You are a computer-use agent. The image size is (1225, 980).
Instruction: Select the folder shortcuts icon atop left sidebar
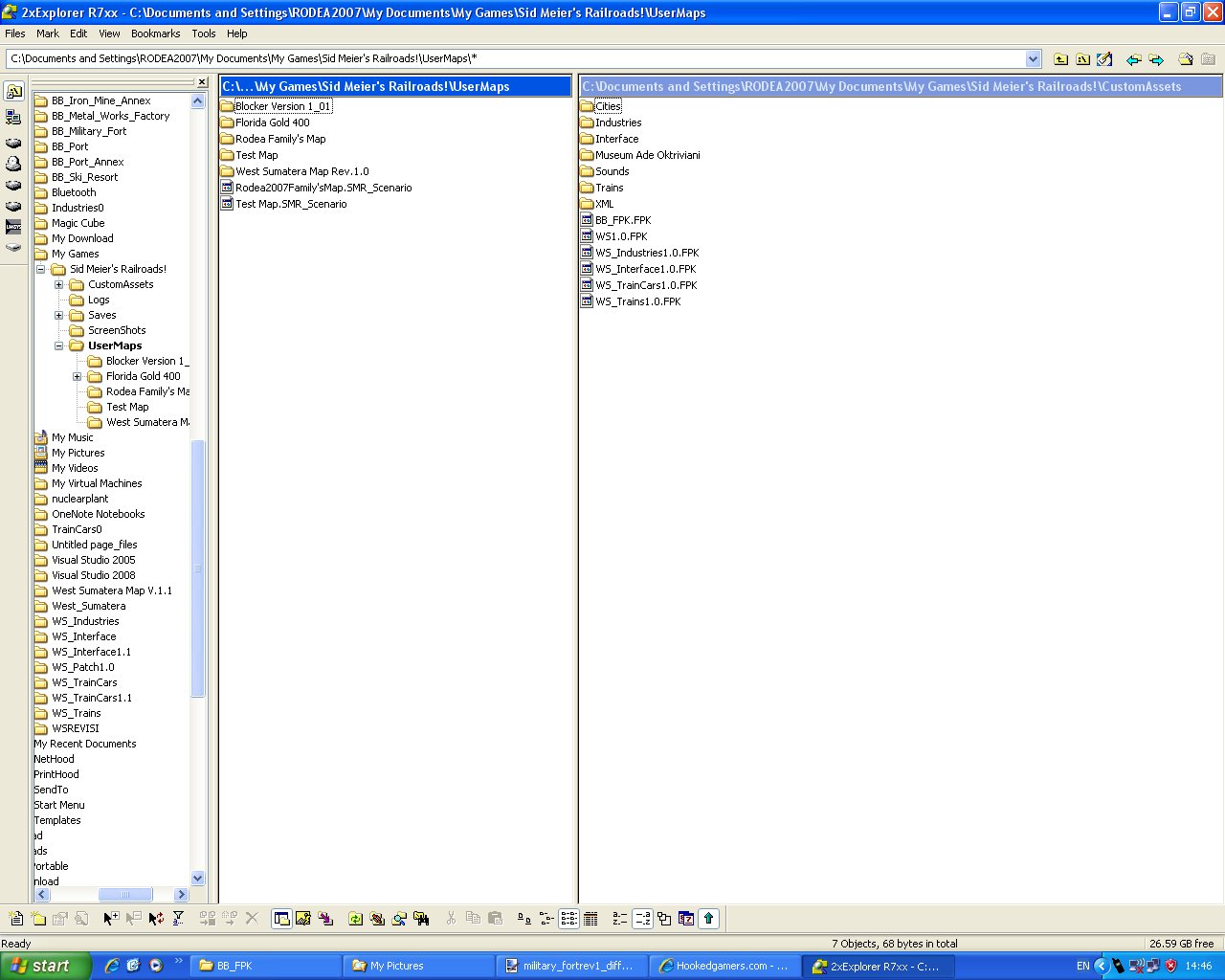click(x=13, y=92)
